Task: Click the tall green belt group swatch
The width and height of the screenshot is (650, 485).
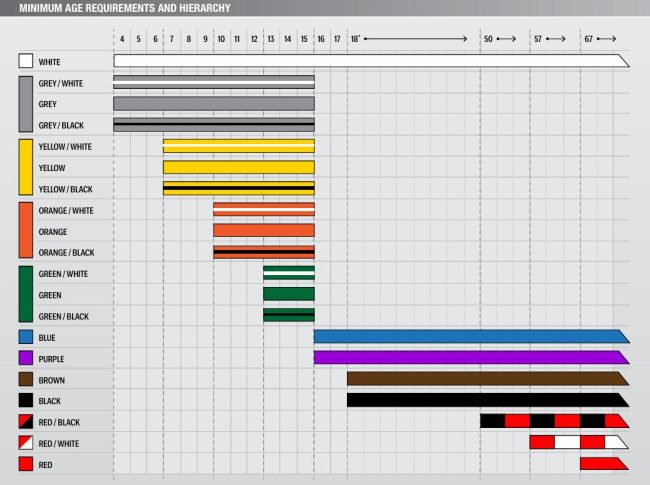Action: [26, 294]
